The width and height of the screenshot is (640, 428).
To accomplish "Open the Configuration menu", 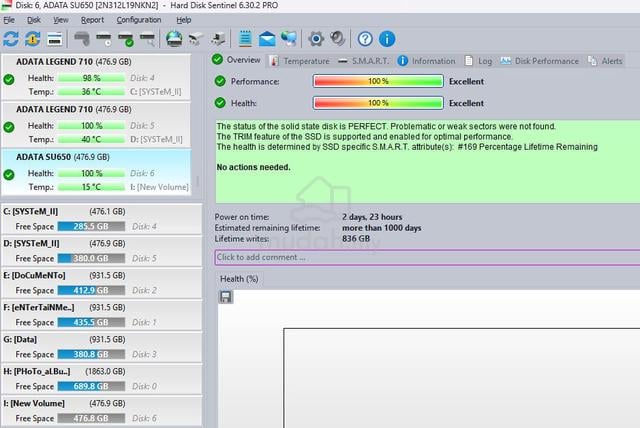I will tap(139, 20).
